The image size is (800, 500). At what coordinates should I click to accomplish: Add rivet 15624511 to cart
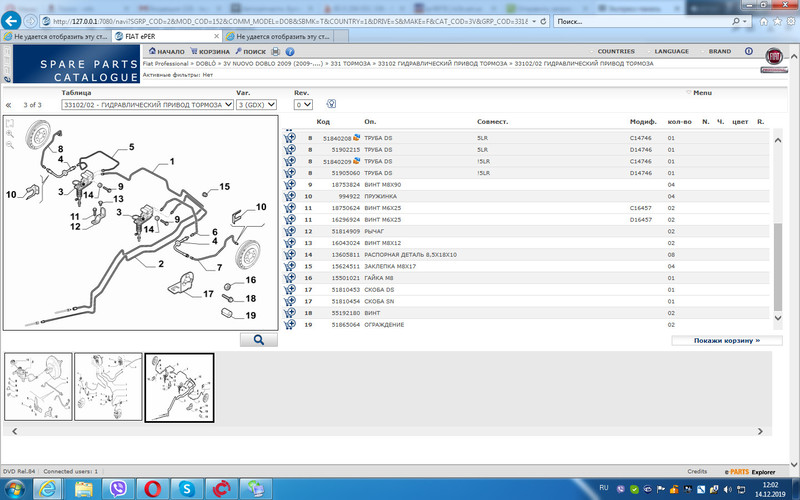click(x=290, y=266)
